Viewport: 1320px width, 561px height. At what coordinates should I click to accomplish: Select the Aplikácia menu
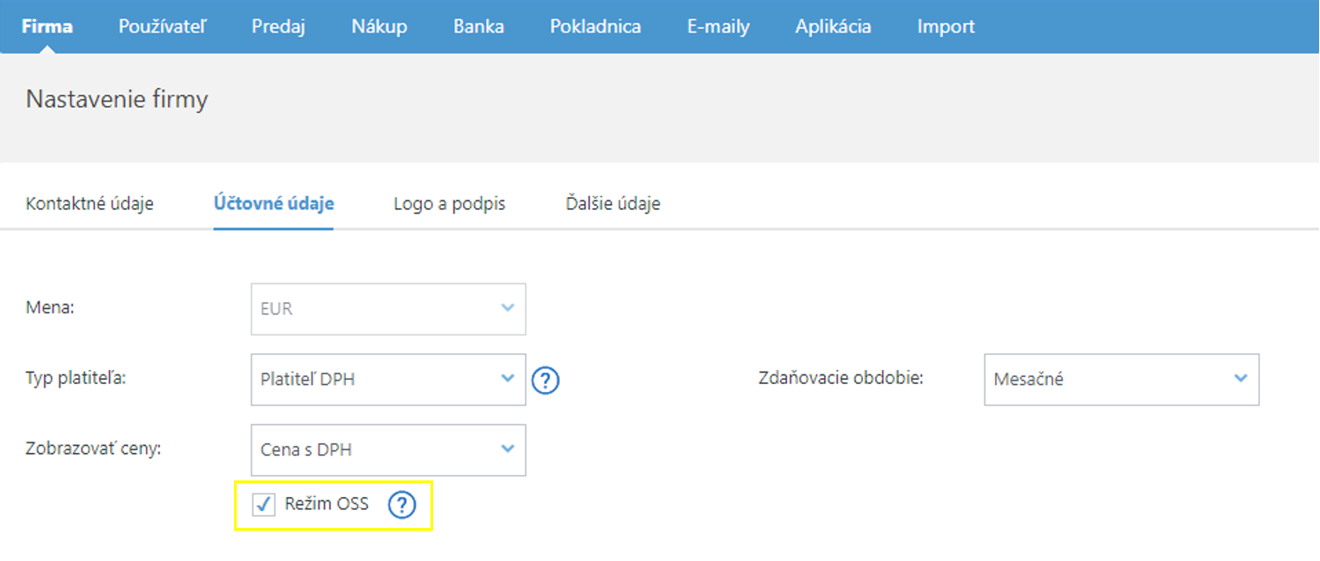pos(833,27)
